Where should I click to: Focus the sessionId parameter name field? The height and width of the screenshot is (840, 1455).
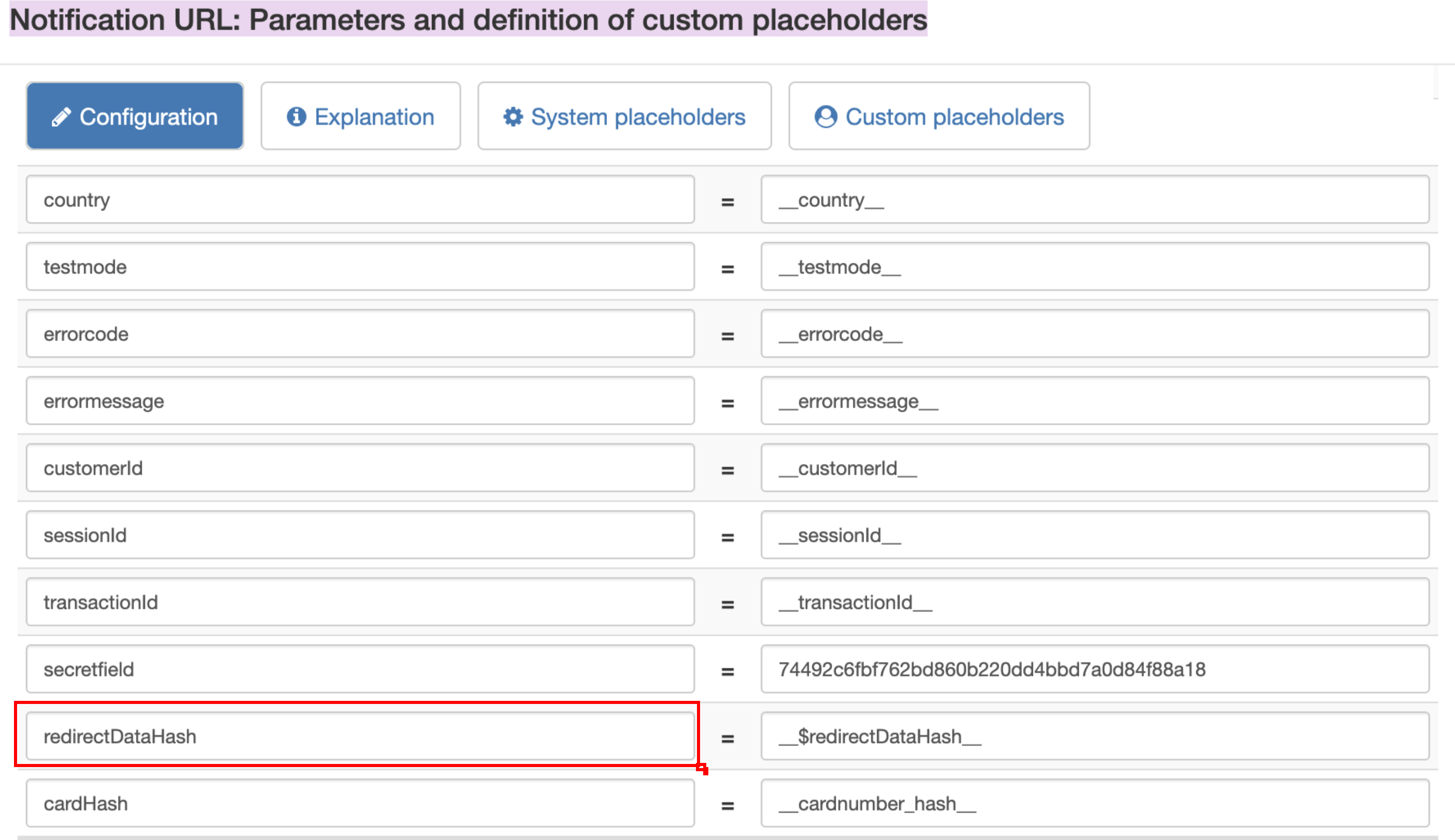360,535
